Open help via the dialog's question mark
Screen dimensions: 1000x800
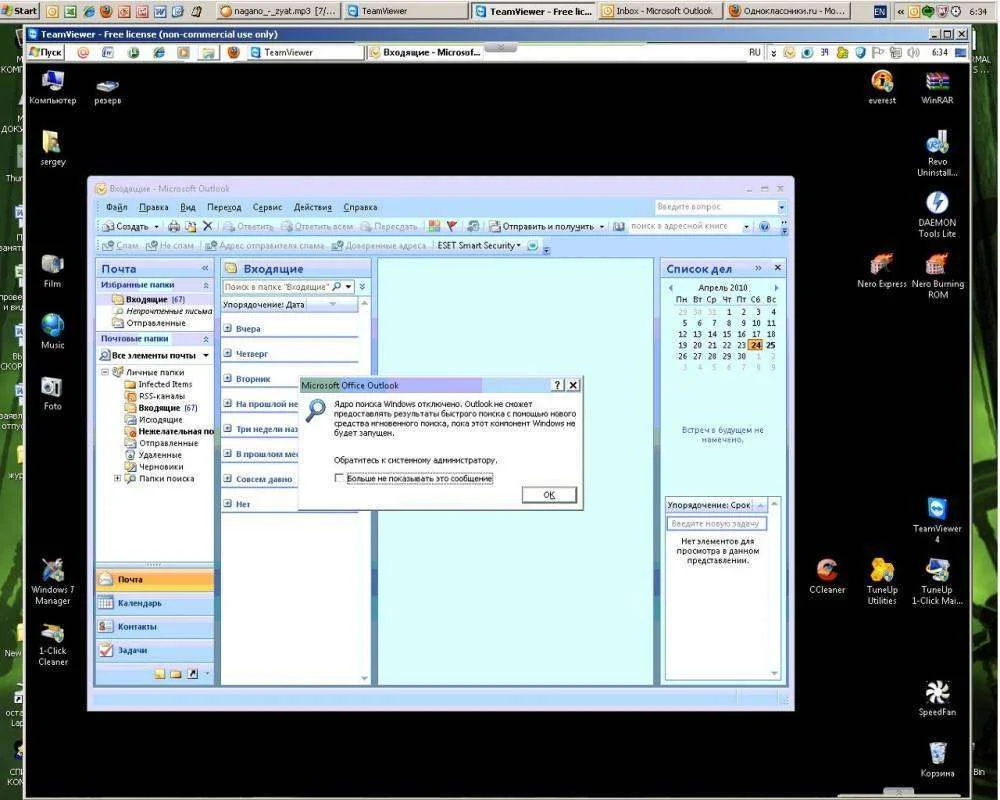557,385
